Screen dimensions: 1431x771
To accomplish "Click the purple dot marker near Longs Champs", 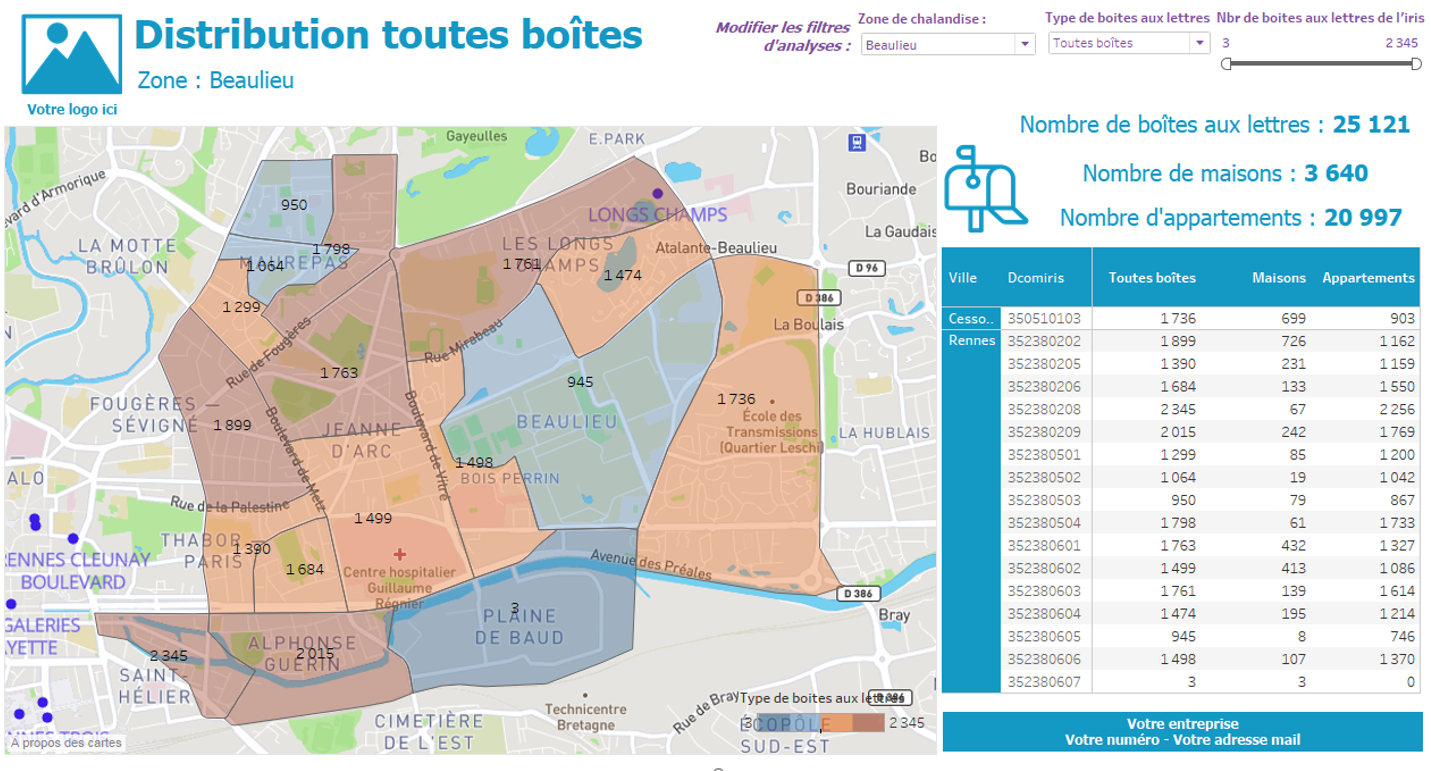I will click(658, 191).
